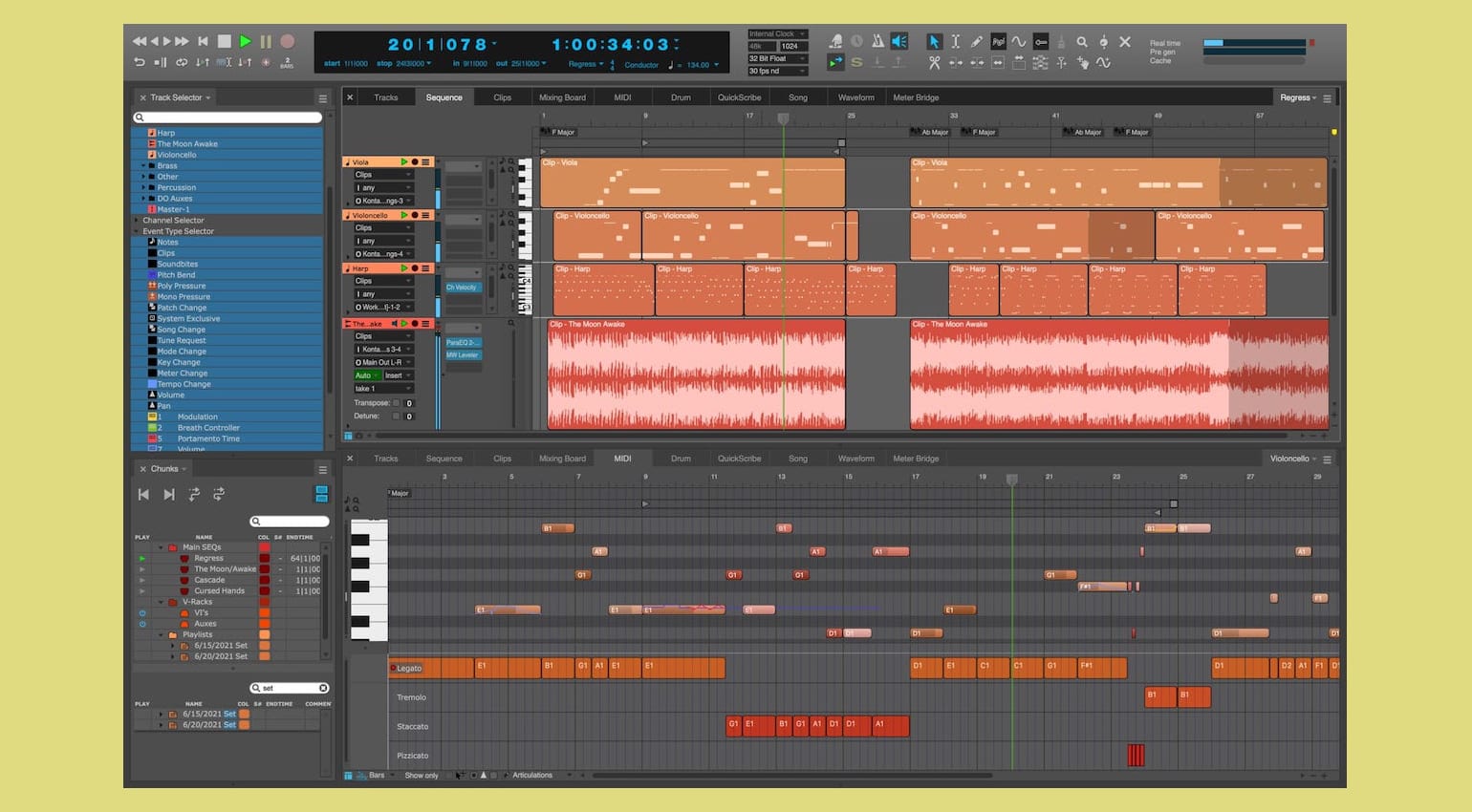Click the Chunks skip-to-previous icon
This screenshot has width=1472, height=812.
(143, 494)
